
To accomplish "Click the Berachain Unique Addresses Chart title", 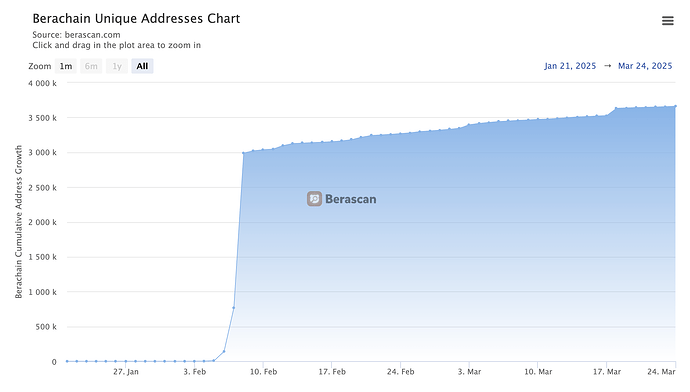I will [x=136, y=18].
